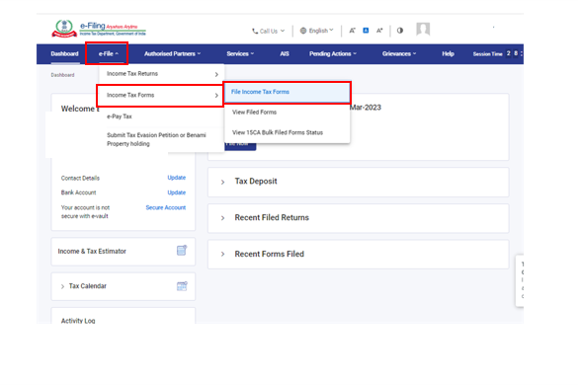578x385 pixels.
Task: Click the Tax Calendar icon
Action: (182, 286)
